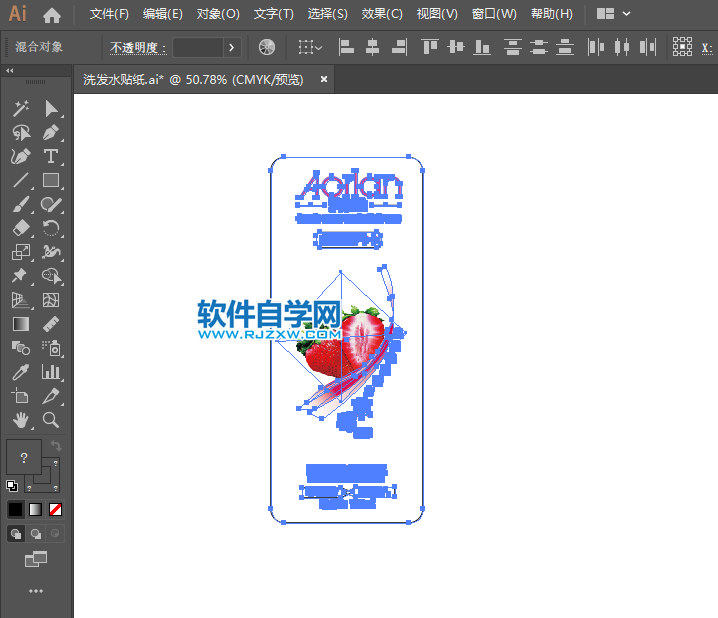
Task: Select the Eraser tool
Action: coord(21,228)
